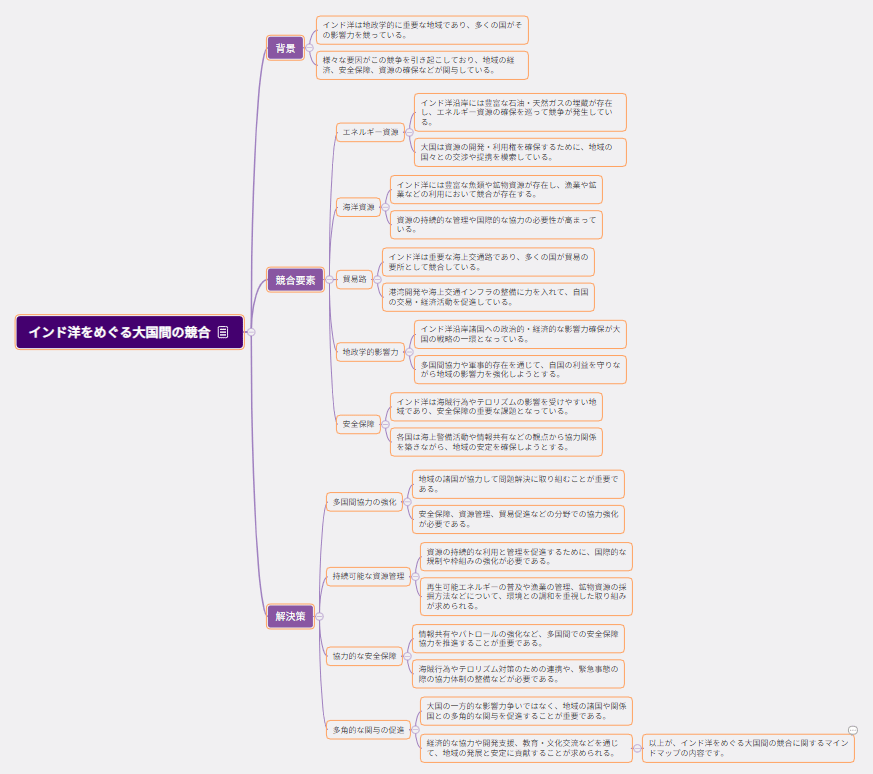Select the final summary node starting with 以上が
Screen dimensions: 873x774
[x=748, y=747]
